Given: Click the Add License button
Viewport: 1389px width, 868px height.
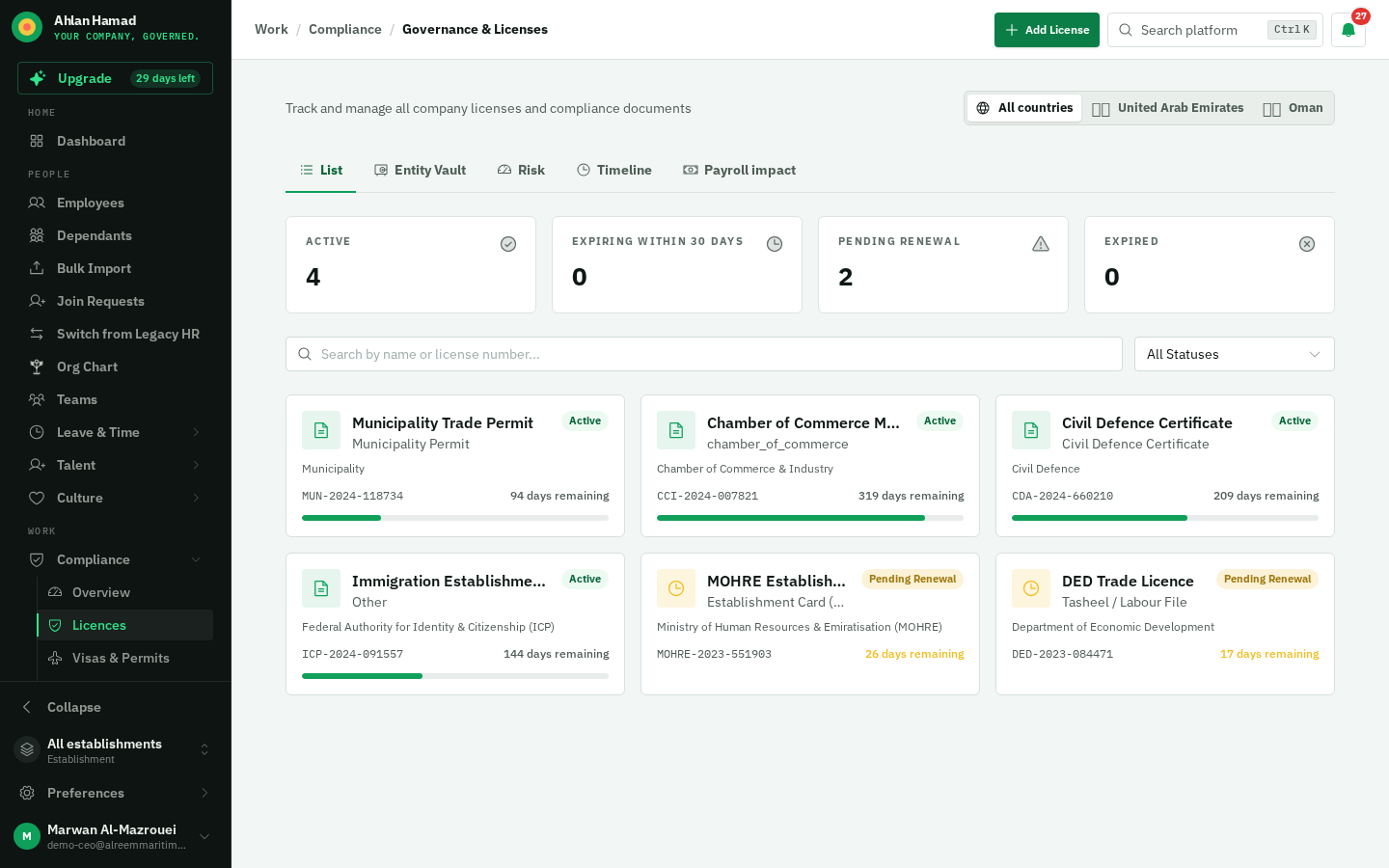Looking at the screenshot, I should [x=1047, y=30].
